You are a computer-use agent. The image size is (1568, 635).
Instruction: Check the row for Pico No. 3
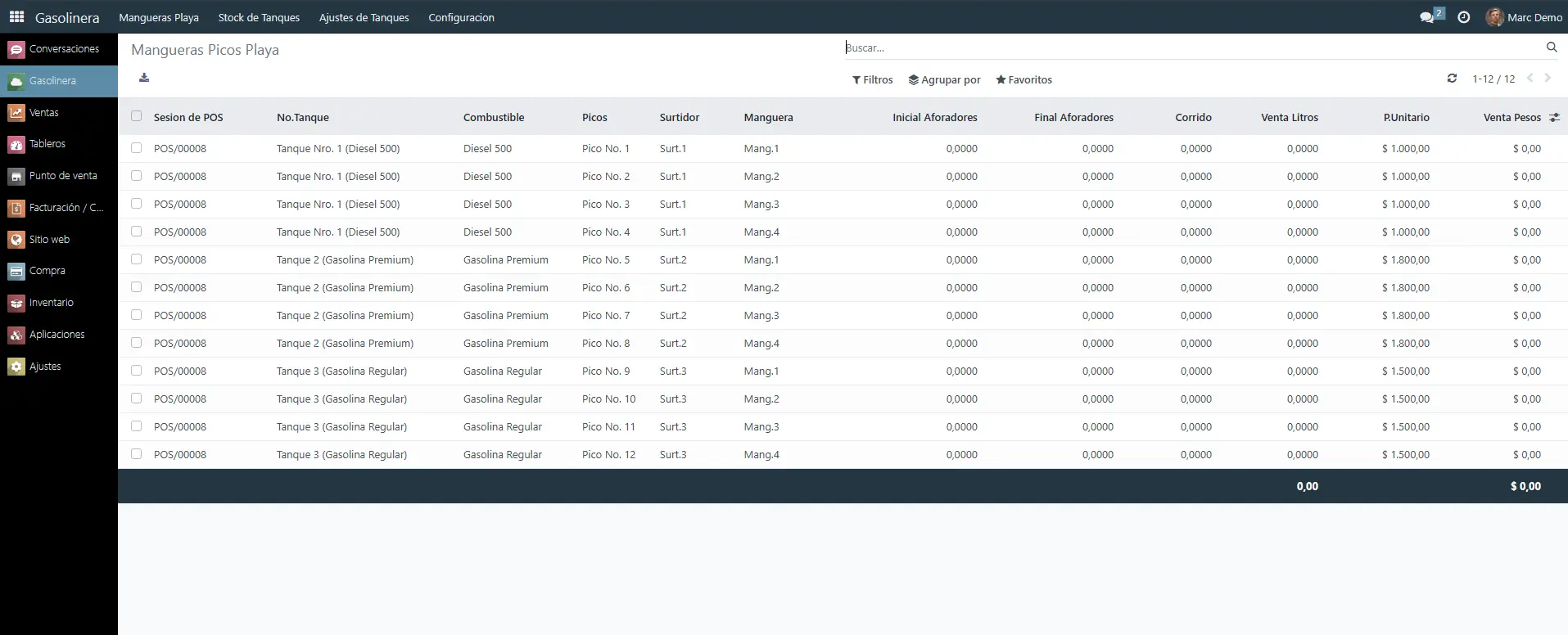pyautogui.click(x=136, y=204)
